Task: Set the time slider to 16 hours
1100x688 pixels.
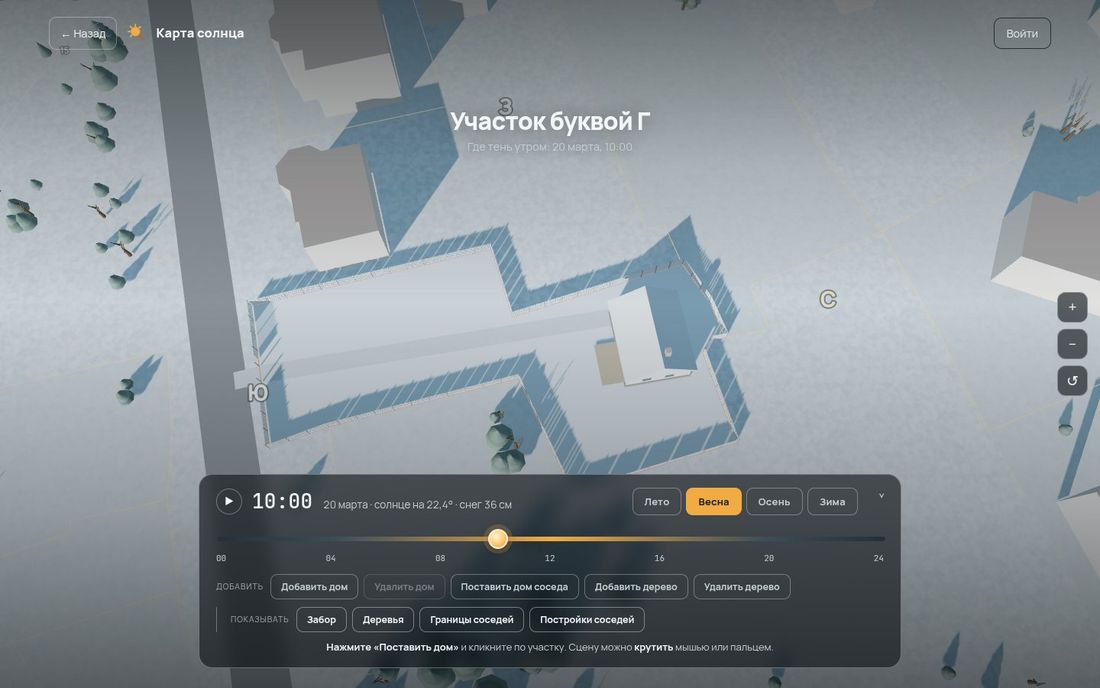Action: [659, 539]
